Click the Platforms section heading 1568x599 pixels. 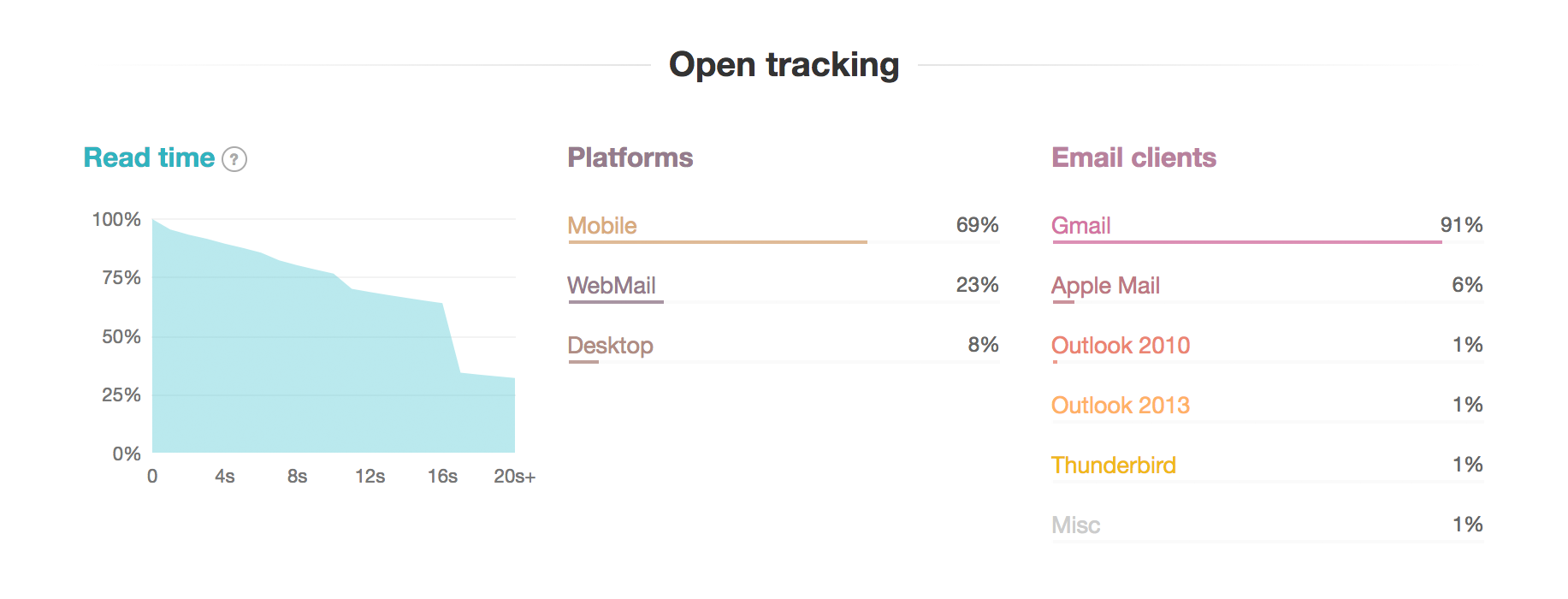point(630,157)
